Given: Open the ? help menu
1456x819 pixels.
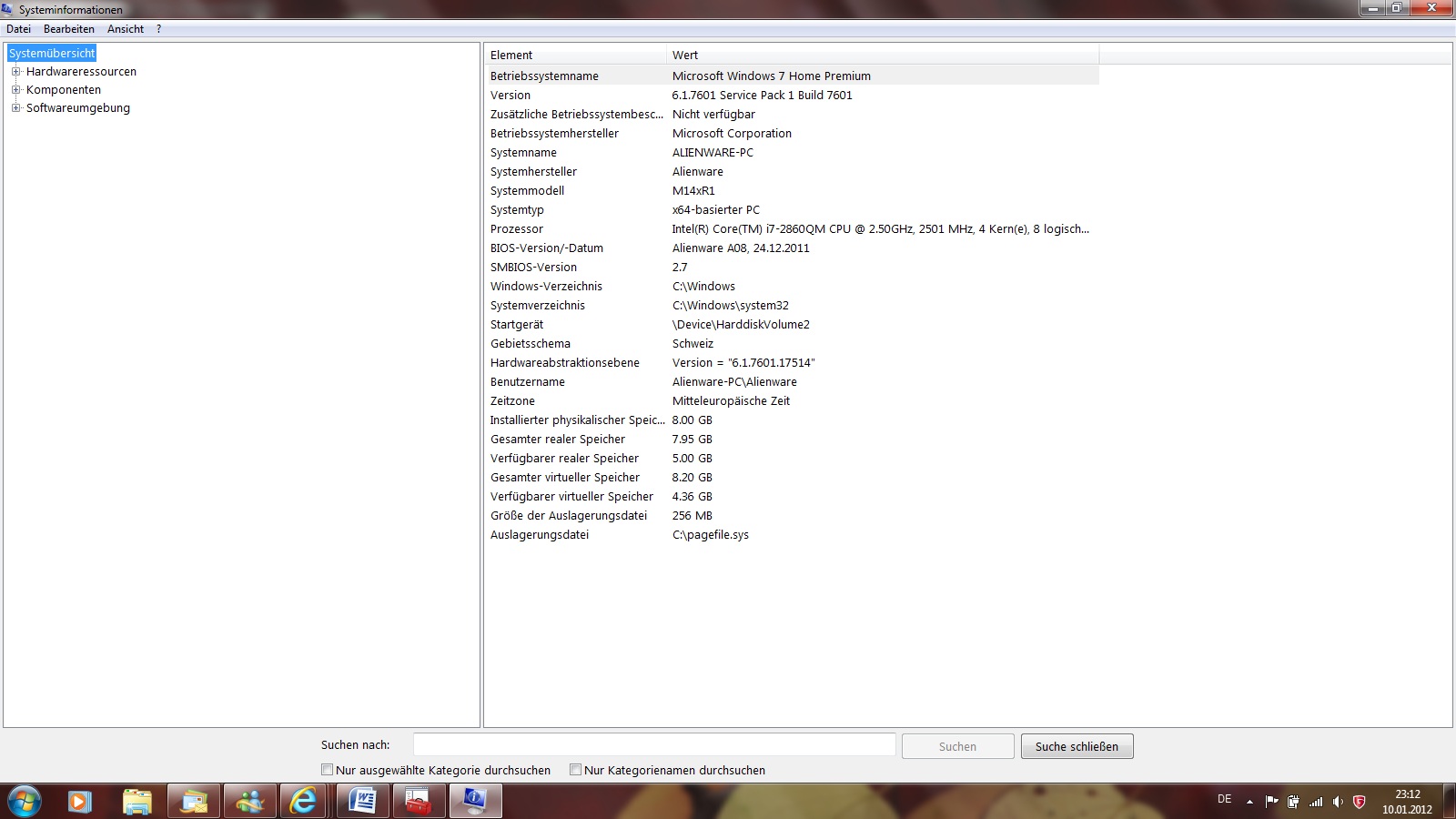Looking at the screenshot, I should tap(158, 29).
